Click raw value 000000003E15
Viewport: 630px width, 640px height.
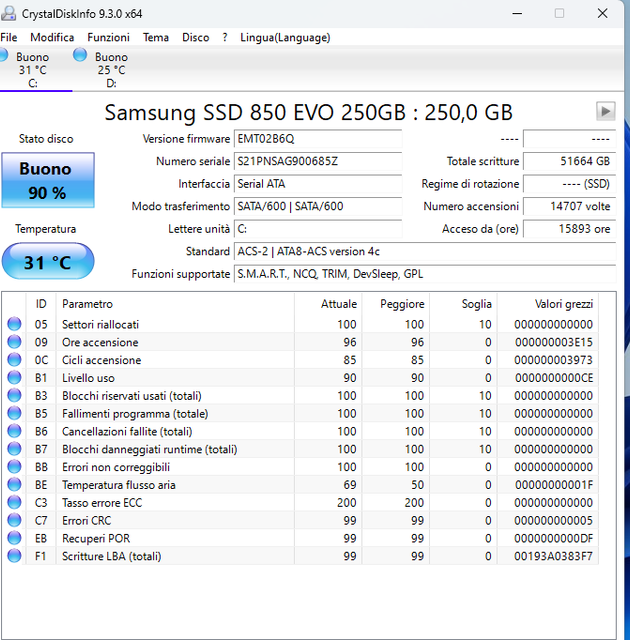coord(554,342)
